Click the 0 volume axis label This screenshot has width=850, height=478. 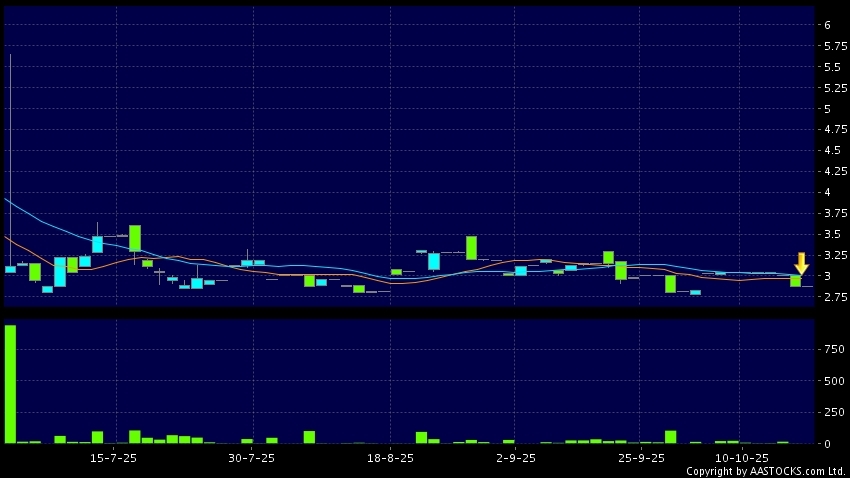click(x=826, y=443)
